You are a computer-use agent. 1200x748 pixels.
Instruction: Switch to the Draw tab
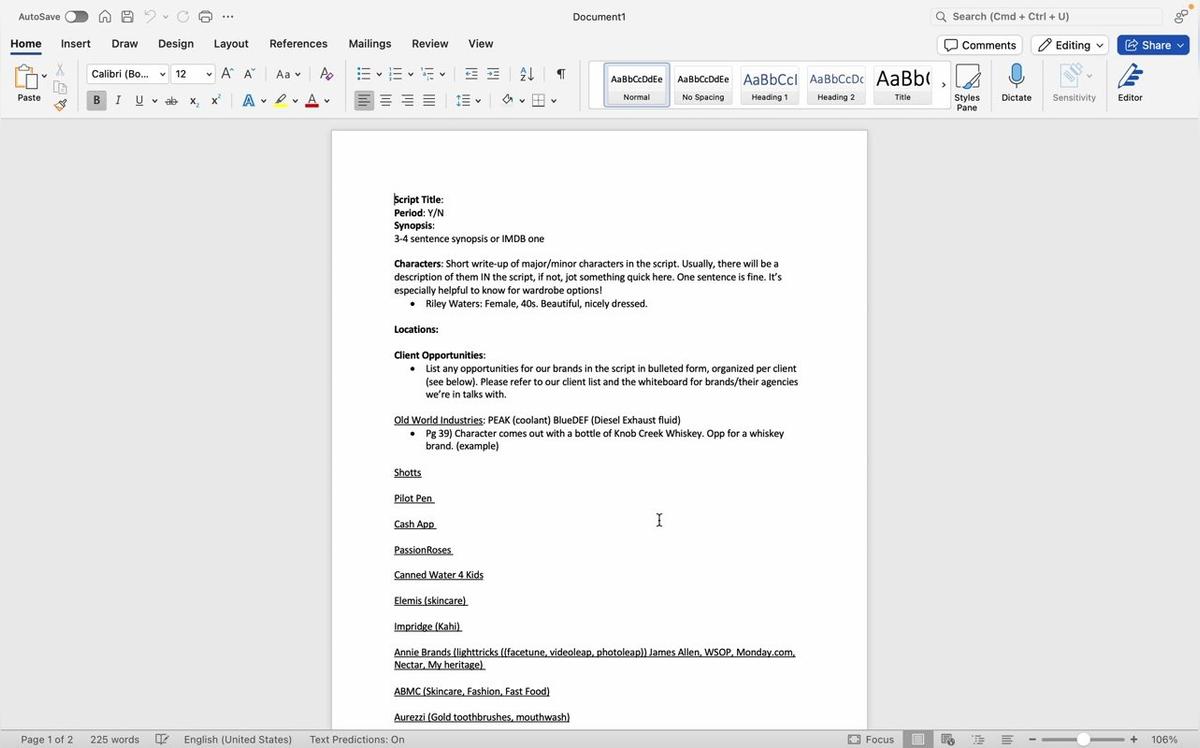[125, 44]
